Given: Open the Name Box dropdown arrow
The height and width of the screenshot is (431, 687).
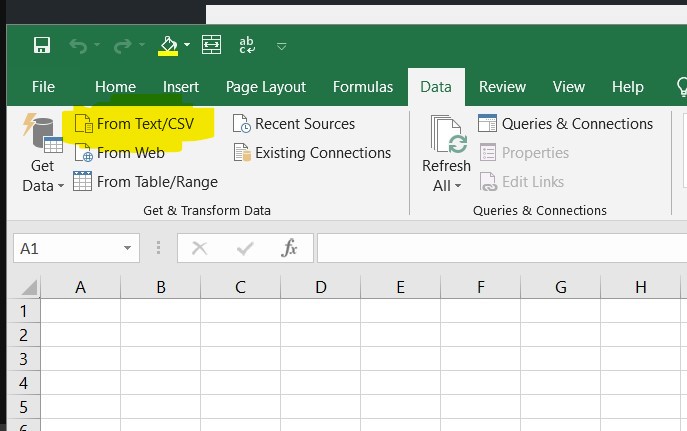Looking at the screenshot, I should tap(127, 248).
